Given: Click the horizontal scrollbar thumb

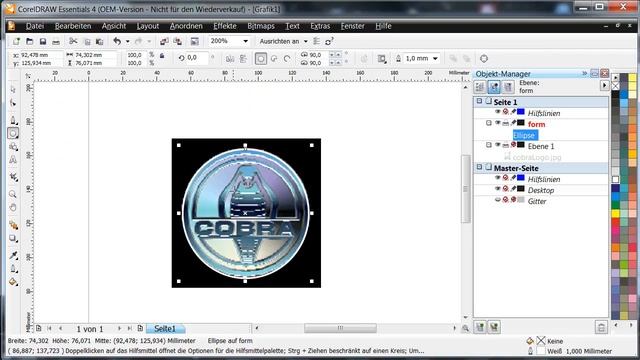Looking at the screenshot, I should coord(340,328).
